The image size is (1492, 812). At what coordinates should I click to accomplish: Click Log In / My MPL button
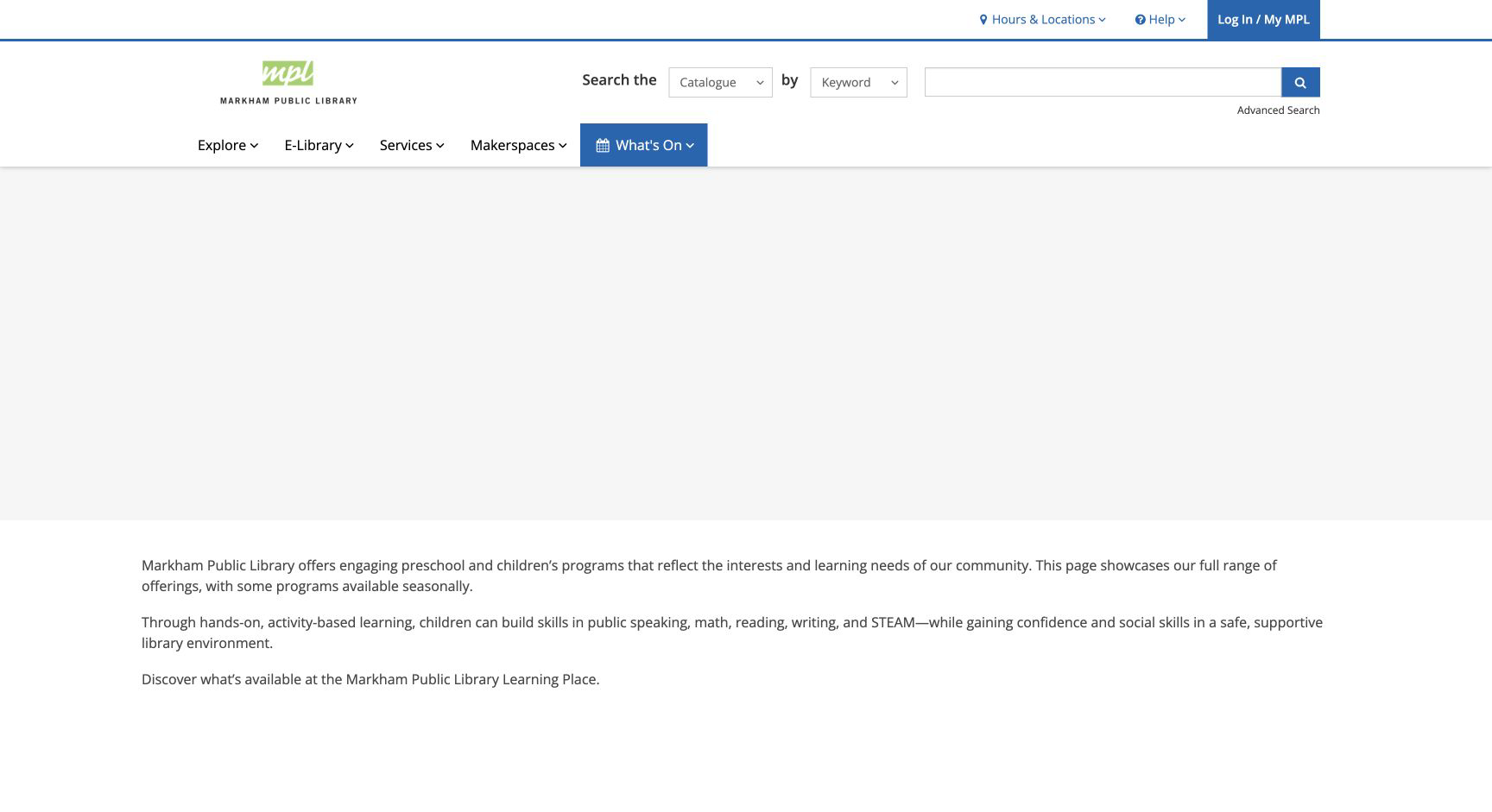point(1263,20)
